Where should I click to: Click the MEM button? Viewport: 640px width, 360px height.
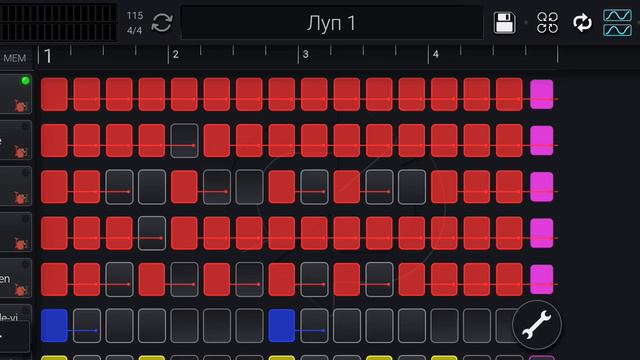point(15,58)
